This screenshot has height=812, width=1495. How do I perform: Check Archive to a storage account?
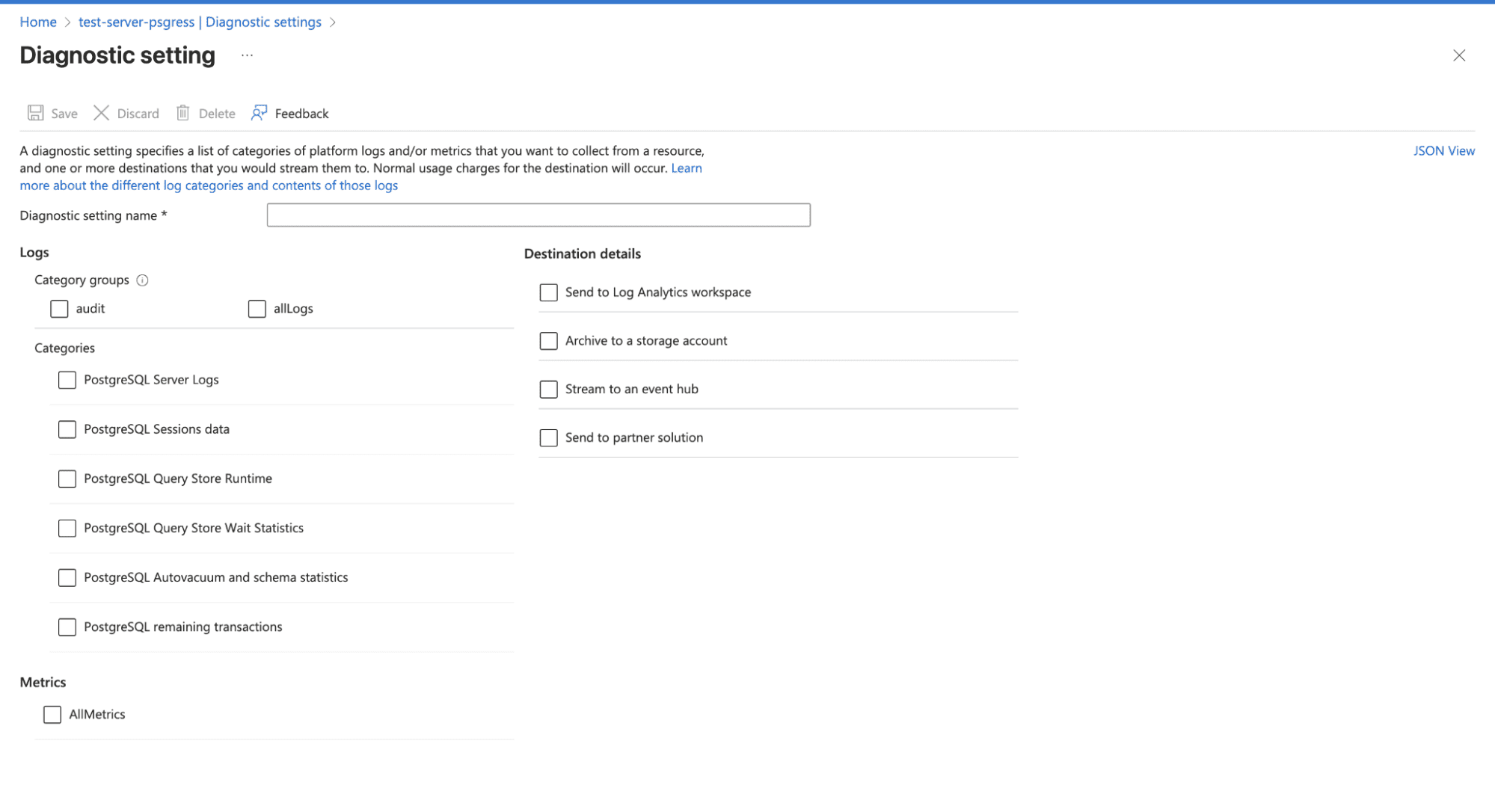click(548, 341)
